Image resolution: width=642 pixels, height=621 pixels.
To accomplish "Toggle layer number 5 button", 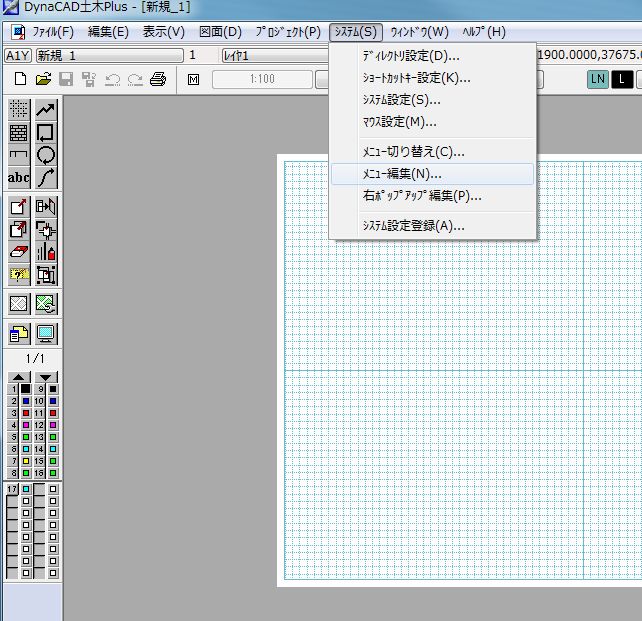I will pos(14,437).
